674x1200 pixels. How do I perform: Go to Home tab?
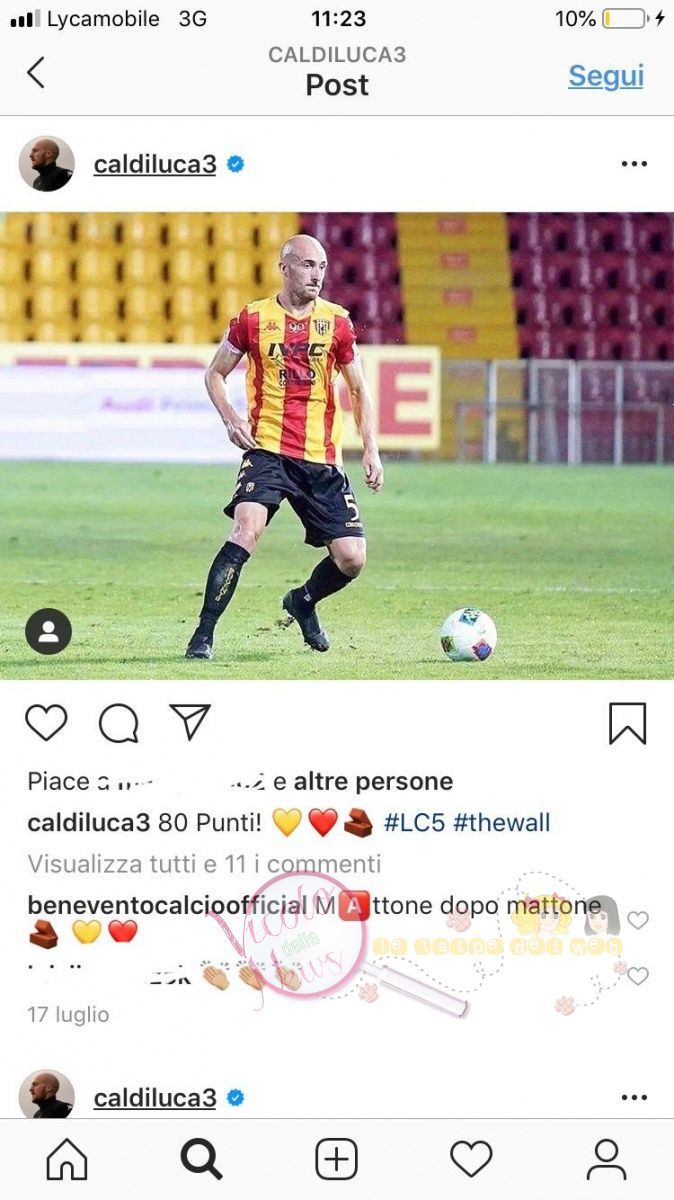[67, 1160]
